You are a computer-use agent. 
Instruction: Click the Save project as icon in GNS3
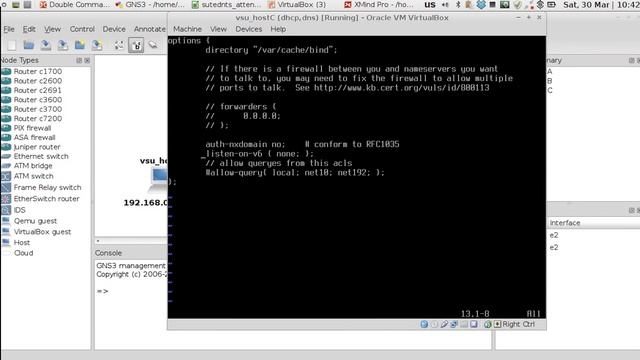[x=63, y=45]
